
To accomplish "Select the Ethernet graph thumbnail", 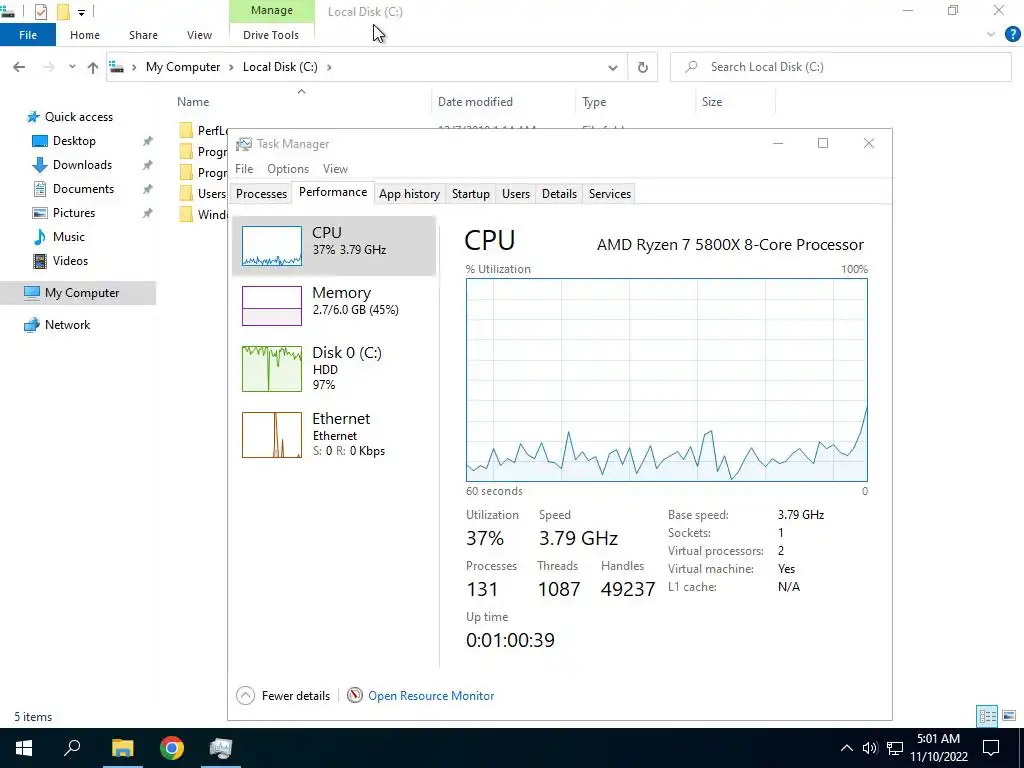I will 272,434.
